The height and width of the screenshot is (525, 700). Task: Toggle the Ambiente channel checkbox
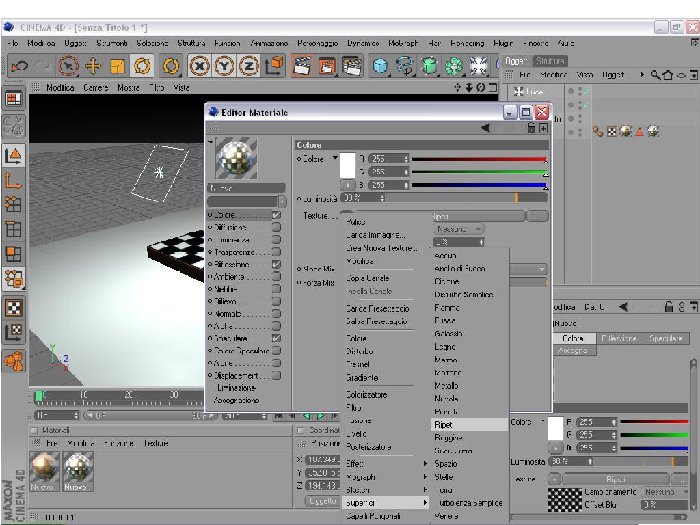pyautogui.click(x=276, y=276)
